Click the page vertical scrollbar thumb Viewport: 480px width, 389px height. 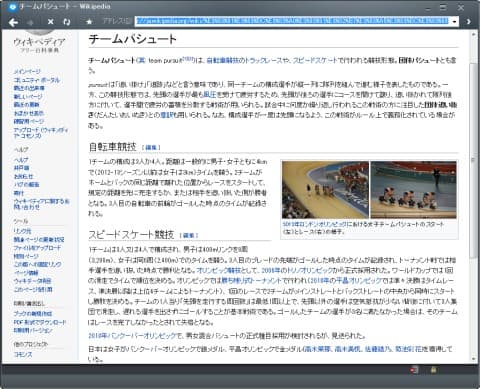tap(473, 160)
